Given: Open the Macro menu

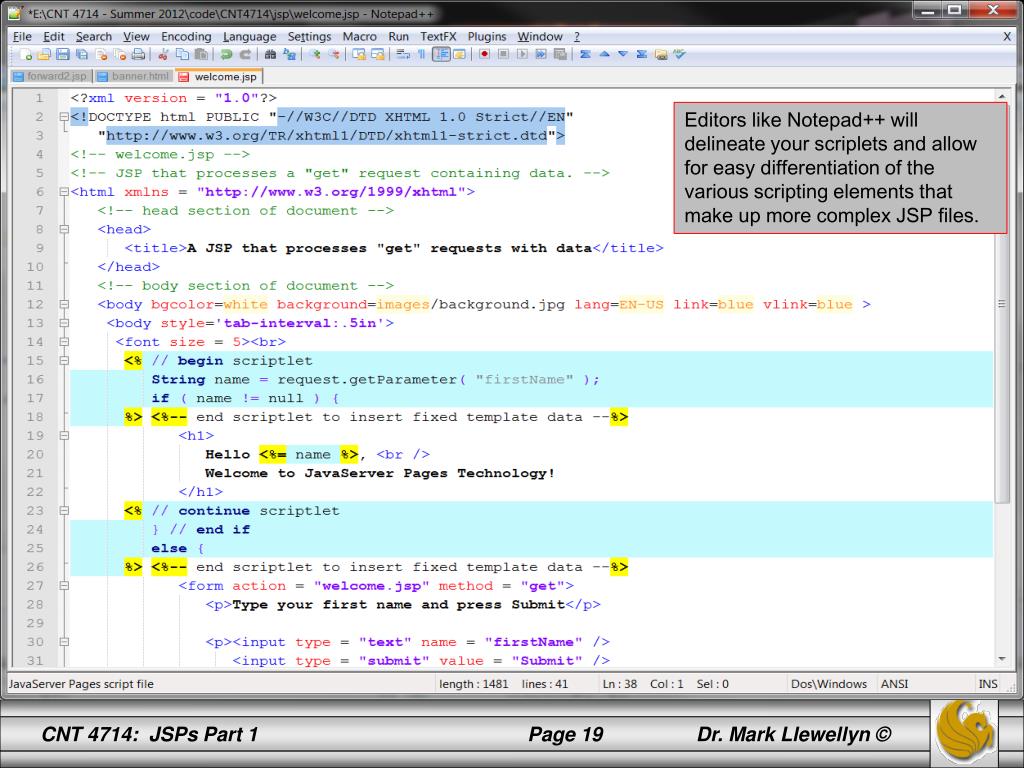Looking at the screenshot, I should coord(359,37).
